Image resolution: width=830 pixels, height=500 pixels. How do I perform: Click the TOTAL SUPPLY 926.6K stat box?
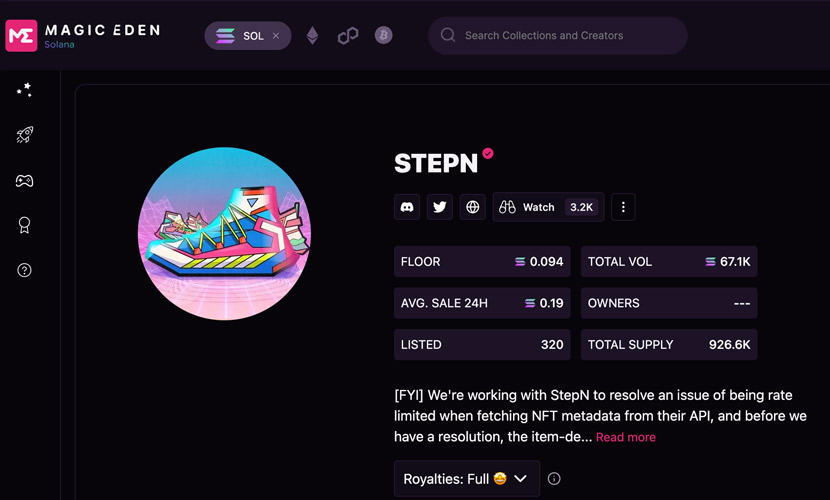(669, 344)
